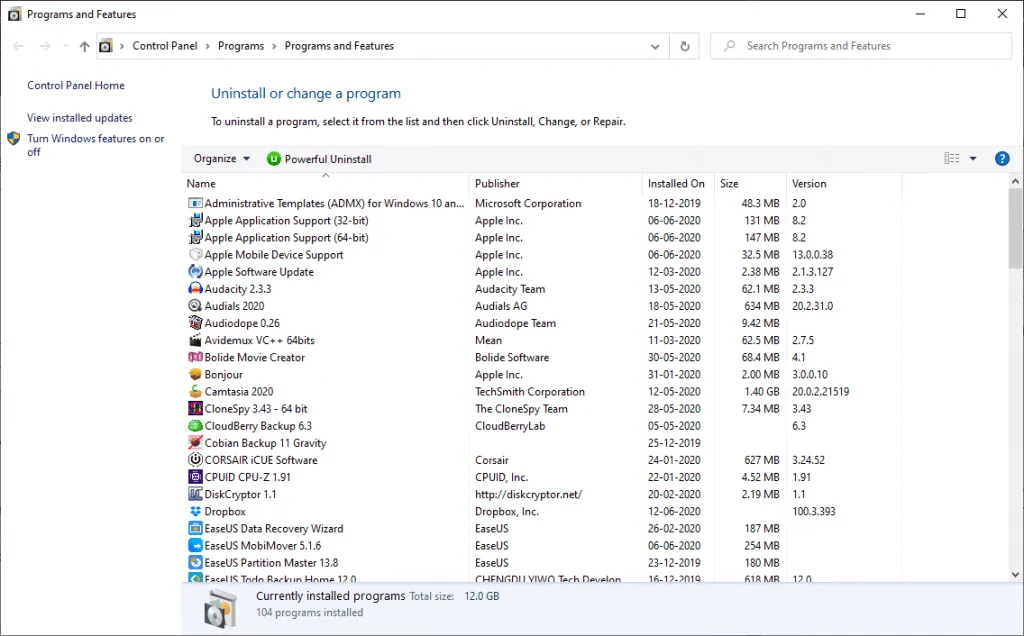Viewport: 1024px width, 636px height.
Task: Click the CORSAIR iCUE Software icon
Action: pos(195,460)
